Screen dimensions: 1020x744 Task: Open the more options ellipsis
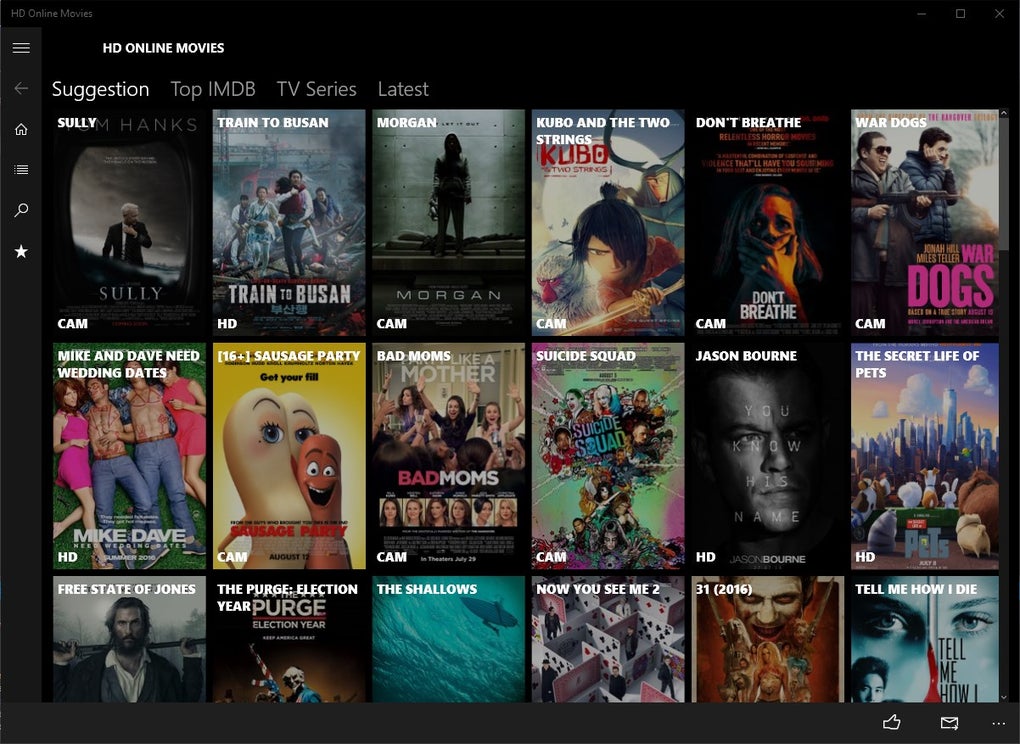pos(999,723)
